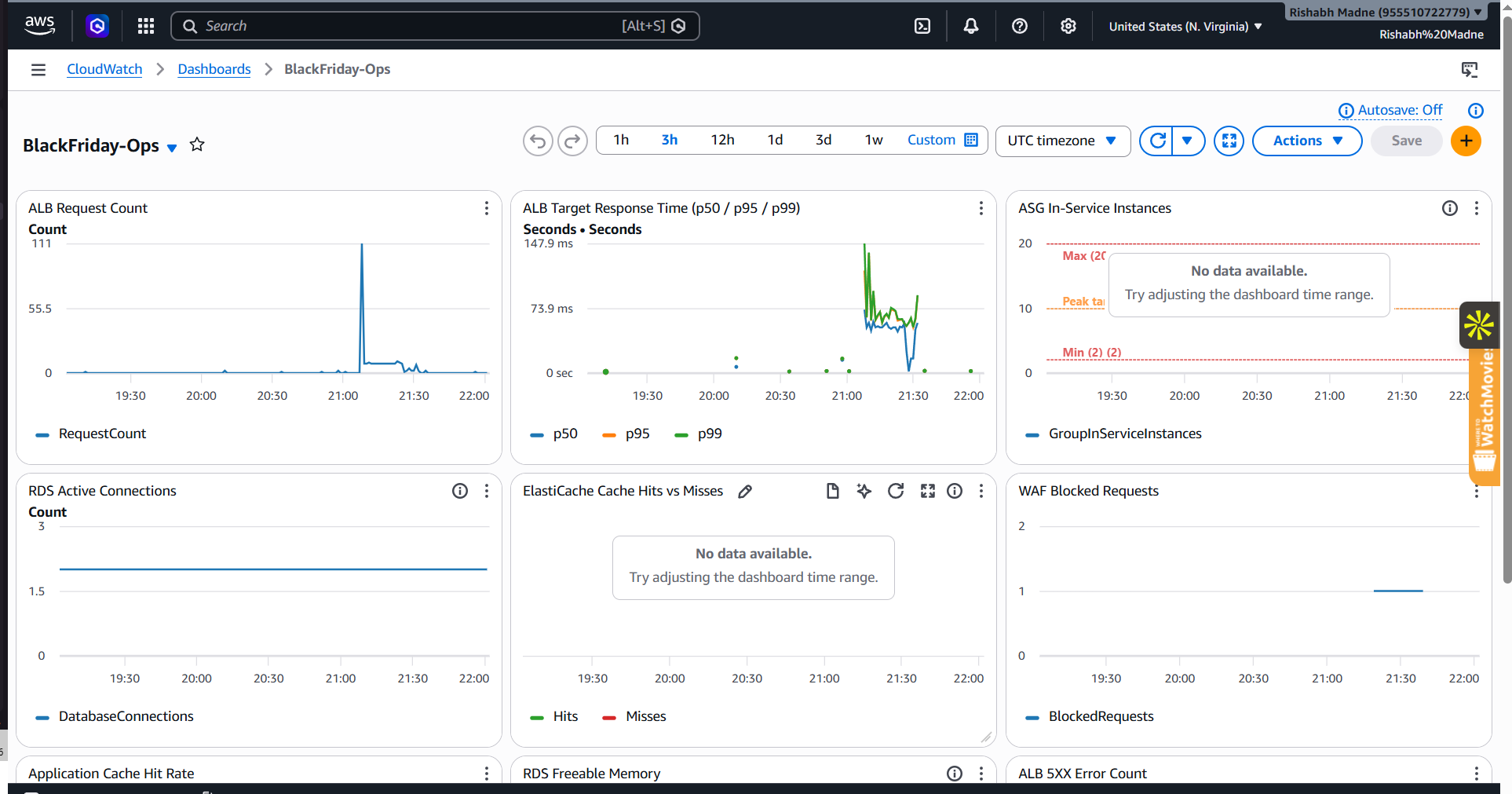Viewport: 1512px width, 794px height.
Task: Toggle the RequestCount legend series
Action: (x=91, y=434)
